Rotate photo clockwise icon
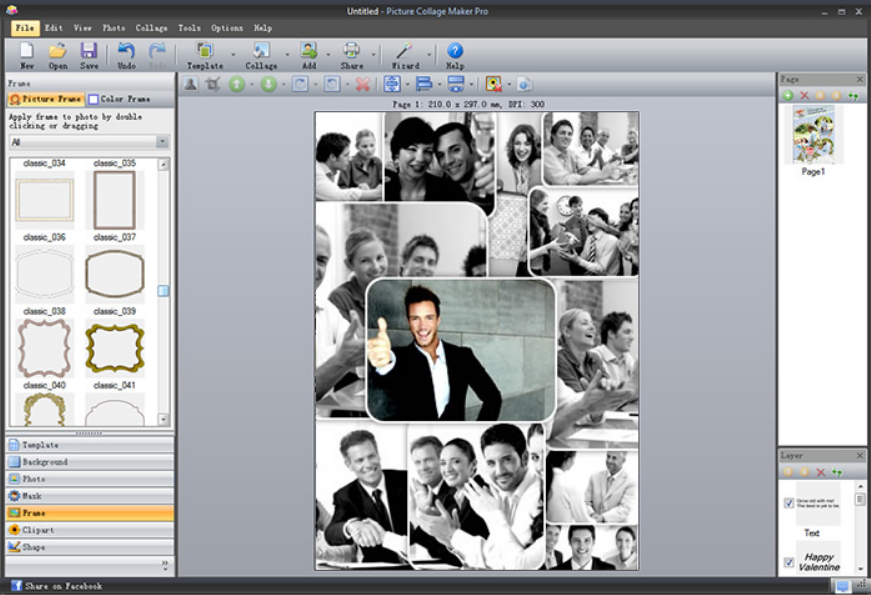This screenshot has width=871, height=595. click(x=301, y=84)
